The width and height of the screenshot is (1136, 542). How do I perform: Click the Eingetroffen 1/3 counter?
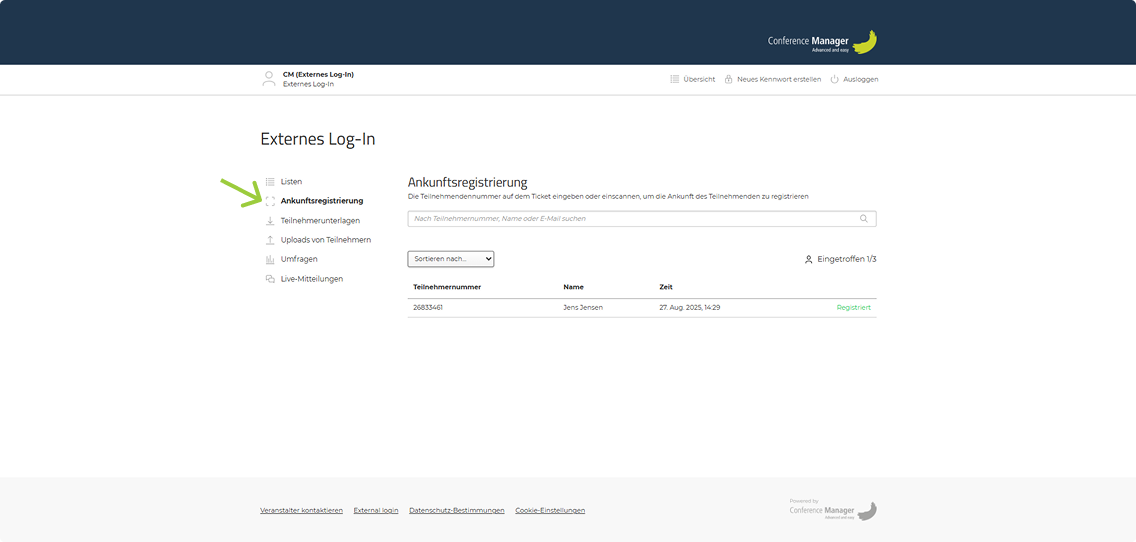click(x=847, y=259)
